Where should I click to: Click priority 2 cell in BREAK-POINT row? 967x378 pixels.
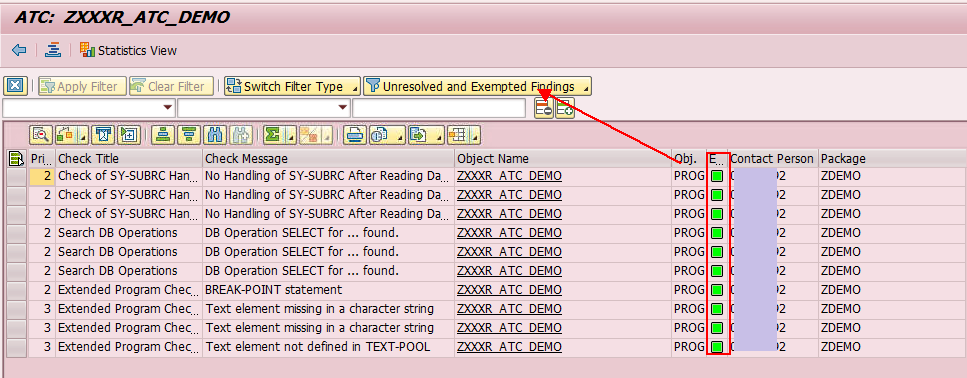[x=42, y=290]
